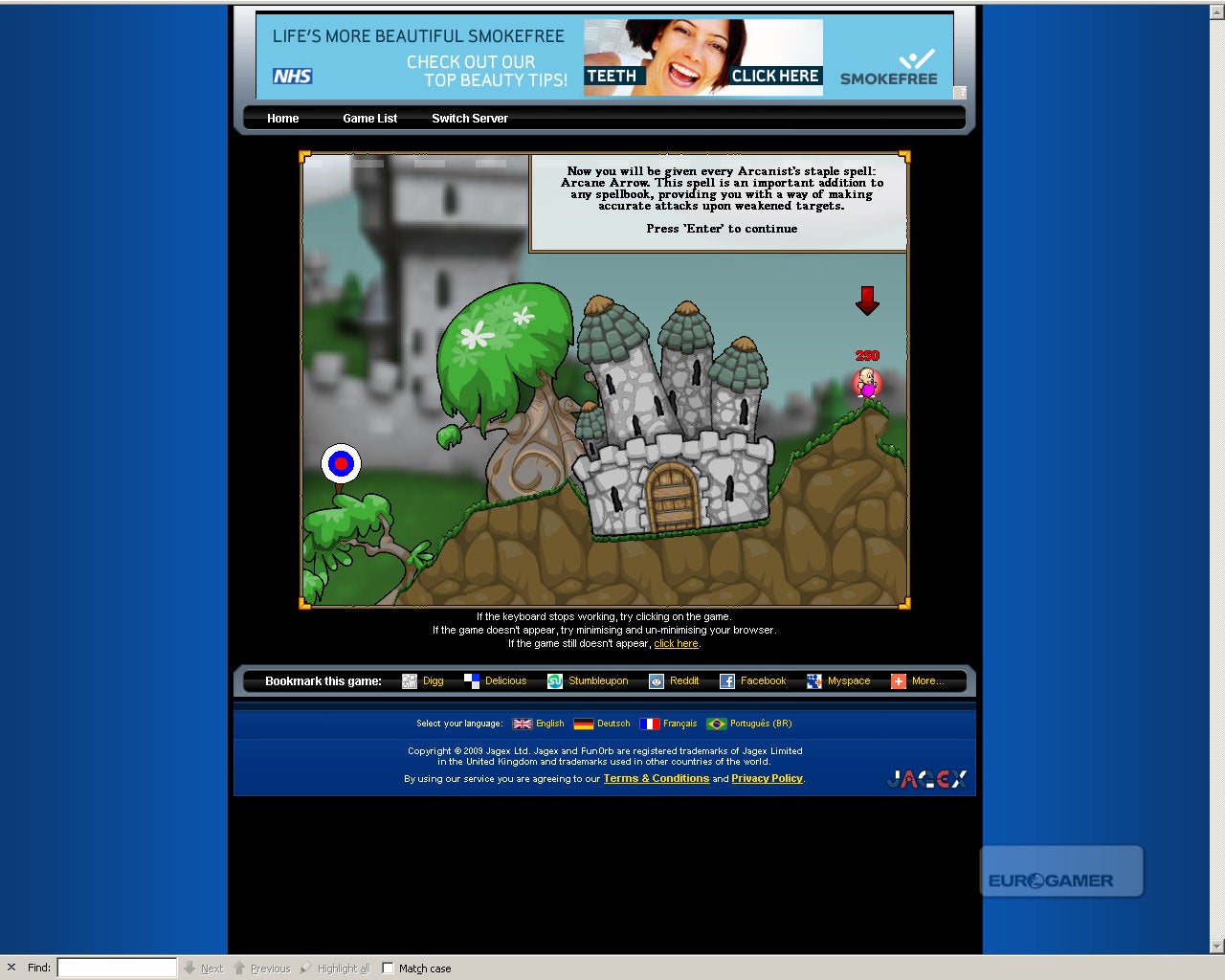Select the Brazilian flag language icon
Image resolution: width=1225 pixels, height=980 pixels.
[x=716, y=724]
